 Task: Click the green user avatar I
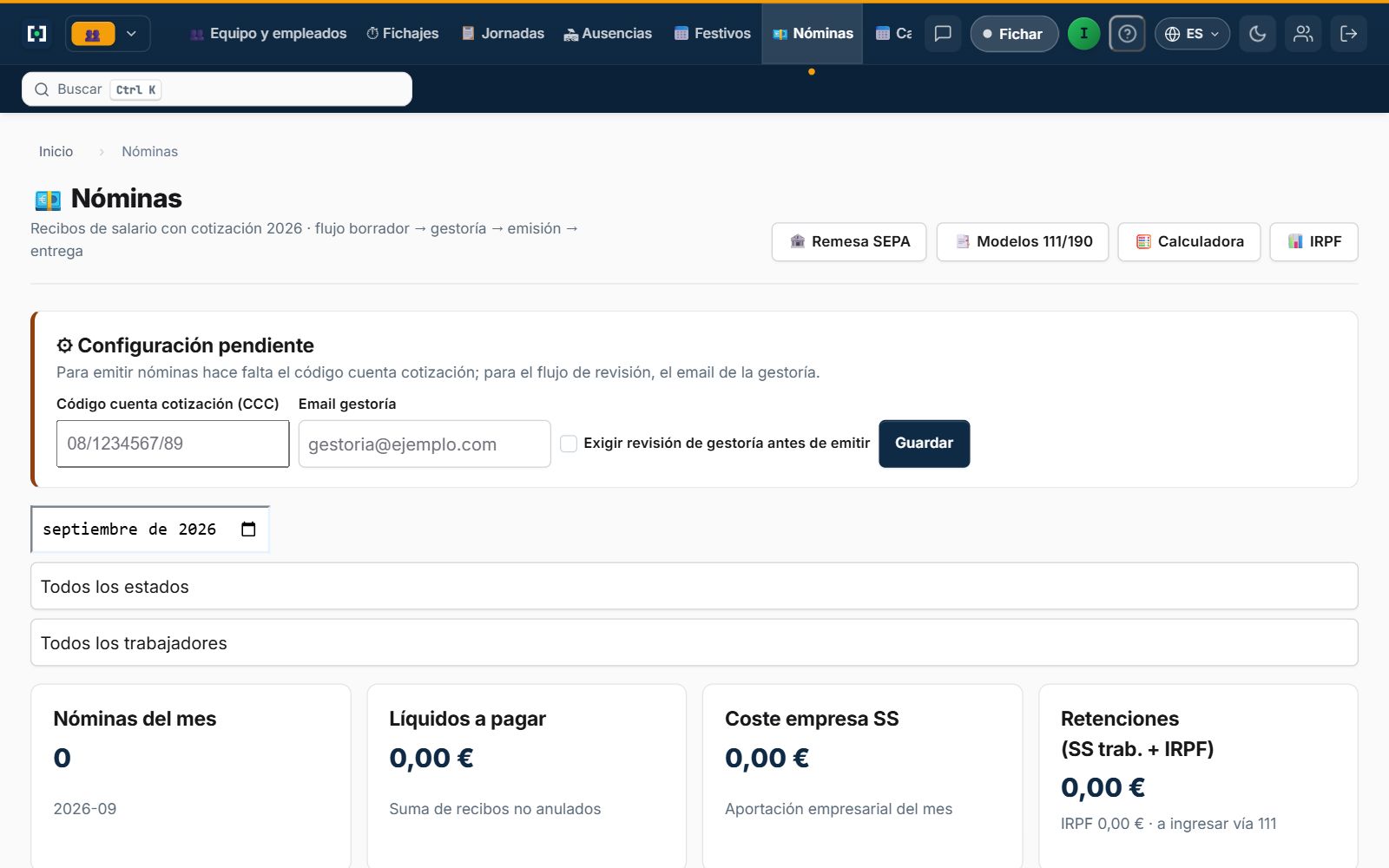tap(1083, 34)
